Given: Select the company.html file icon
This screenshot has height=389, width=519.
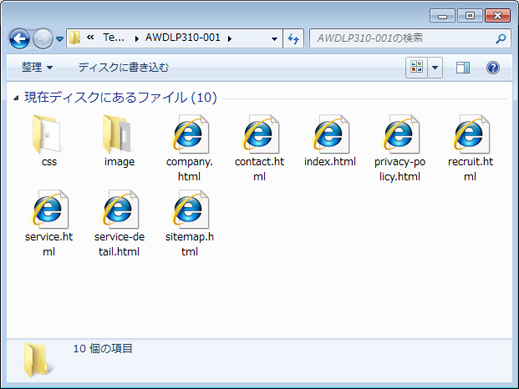Looking at the screenshot, I should point(190,134).
